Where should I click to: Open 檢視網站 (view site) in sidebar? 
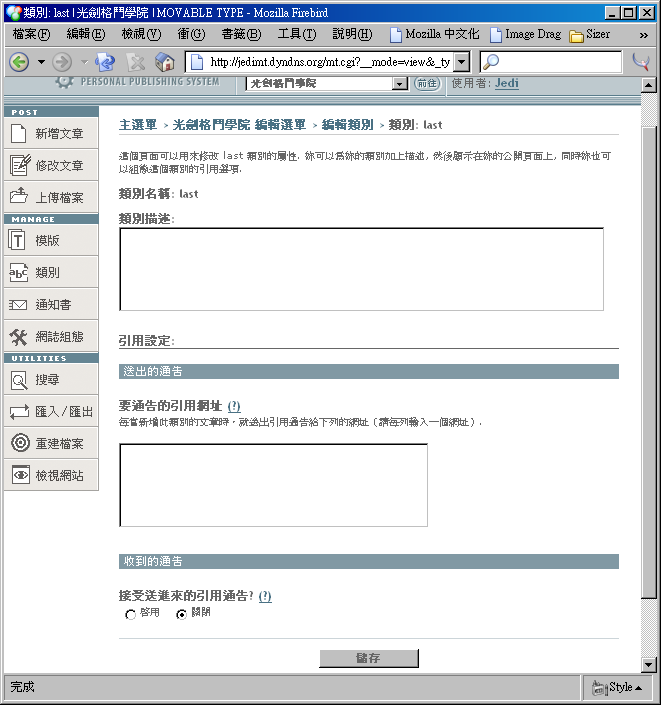coord(51,475)
